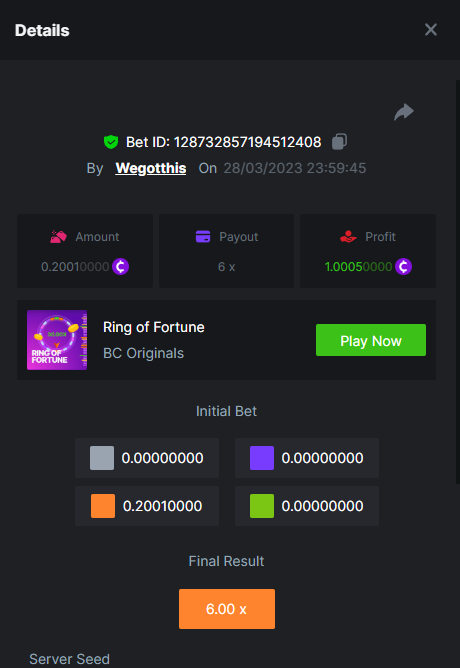Screen dimensions: 460x668
Task: Click the green verified shield icon
Action: (x=111, y=142)
